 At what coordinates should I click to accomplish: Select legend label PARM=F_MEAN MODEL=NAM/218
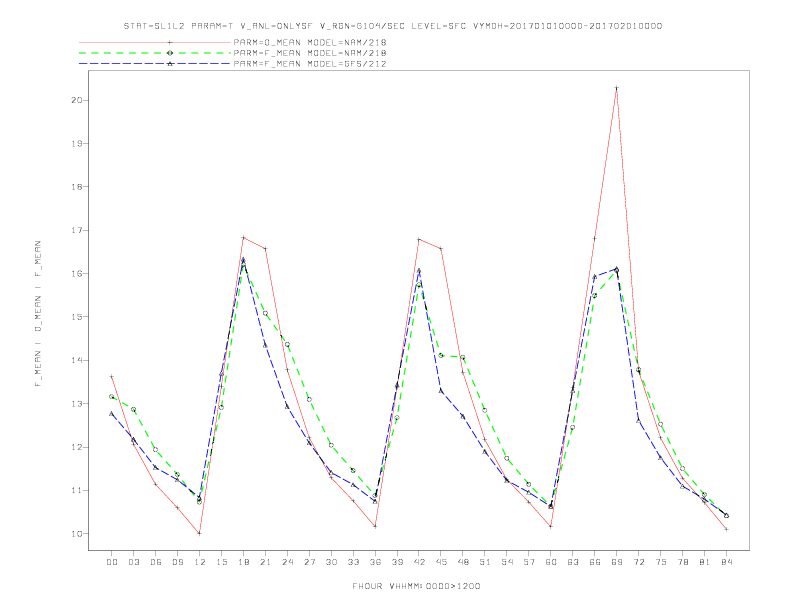click(310, 53)
